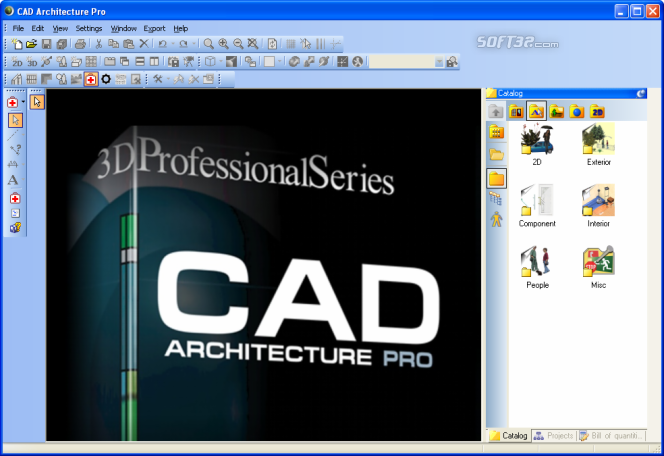
Task: Click the Copy icon
Action: pos(113,44)
